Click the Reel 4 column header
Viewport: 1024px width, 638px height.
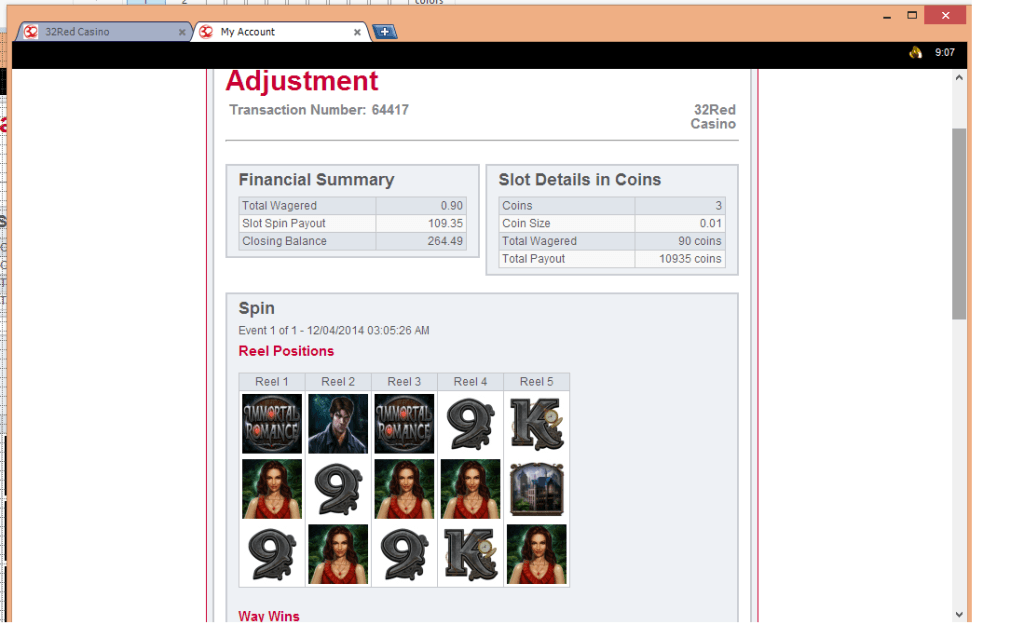pyautogui.click(x=470, y=381)
